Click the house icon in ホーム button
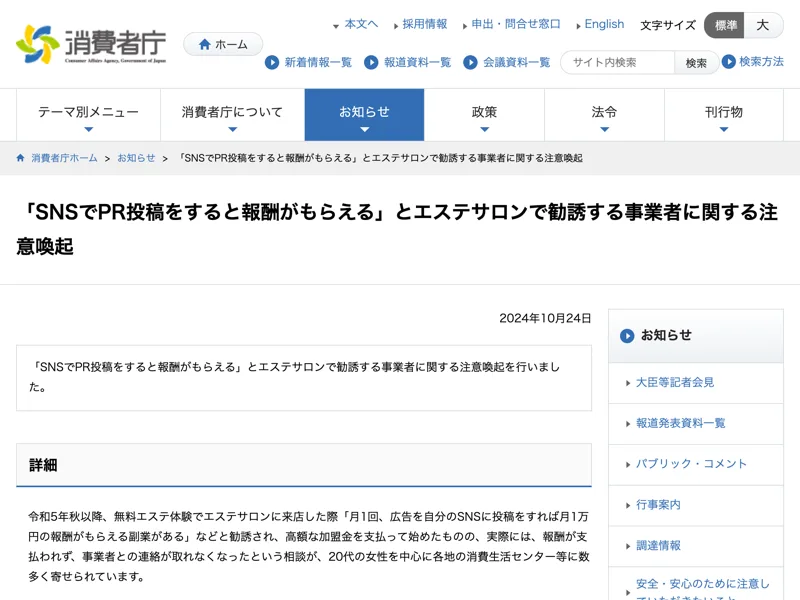 tap(205, 44)
